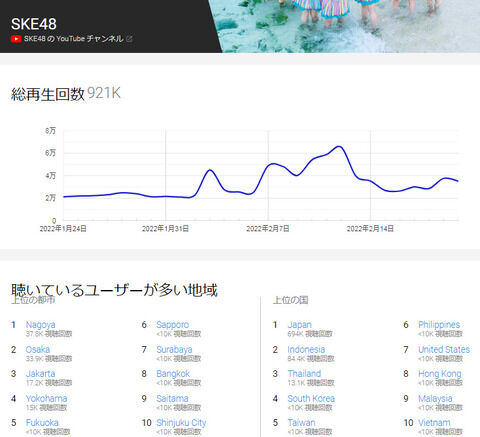Screen dimensions: 480x437
Task: Open the Thailand country link
Action: tap(304, 374)
